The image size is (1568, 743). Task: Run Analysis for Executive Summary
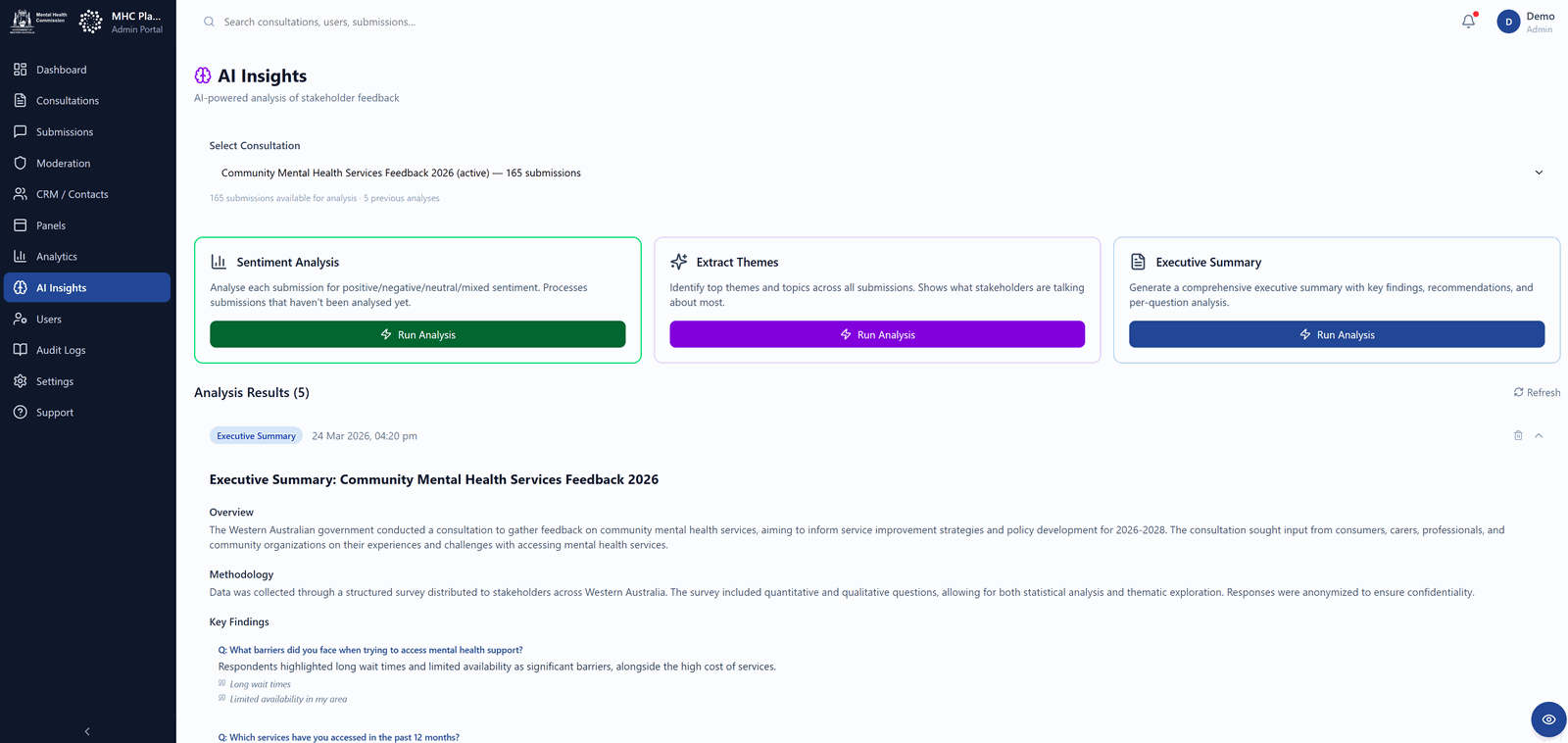(1337, 334)
